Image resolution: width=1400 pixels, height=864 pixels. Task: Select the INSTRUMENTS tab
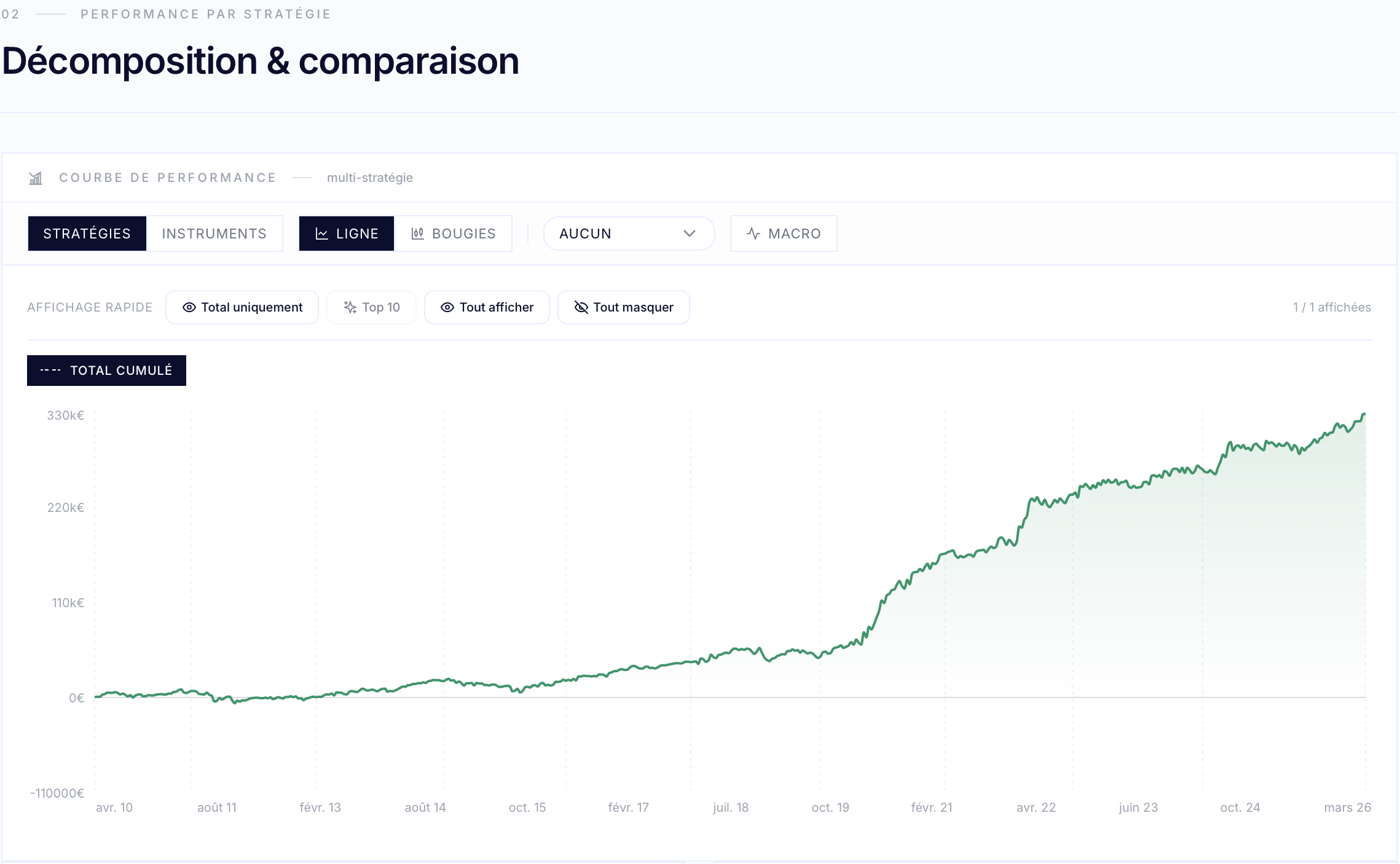[x=214, y=234]
